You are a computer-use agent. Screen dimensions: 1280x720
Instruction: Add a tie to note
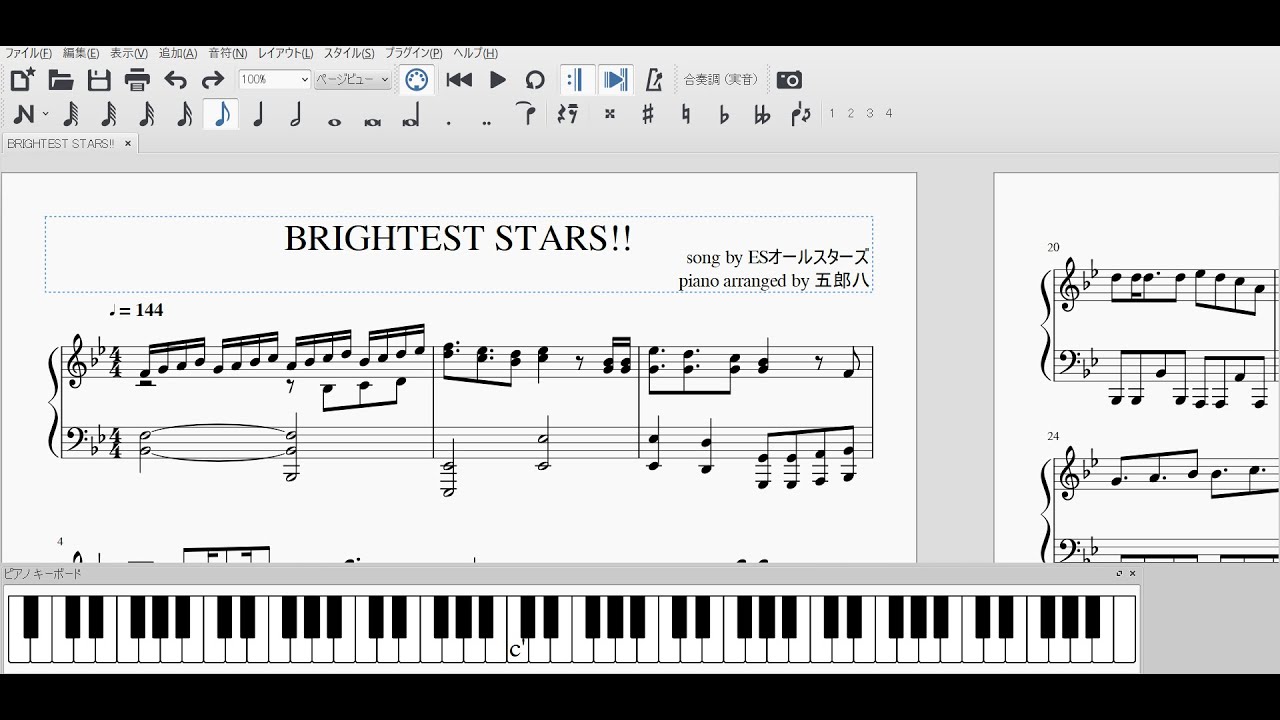click(x=528, y=113)
